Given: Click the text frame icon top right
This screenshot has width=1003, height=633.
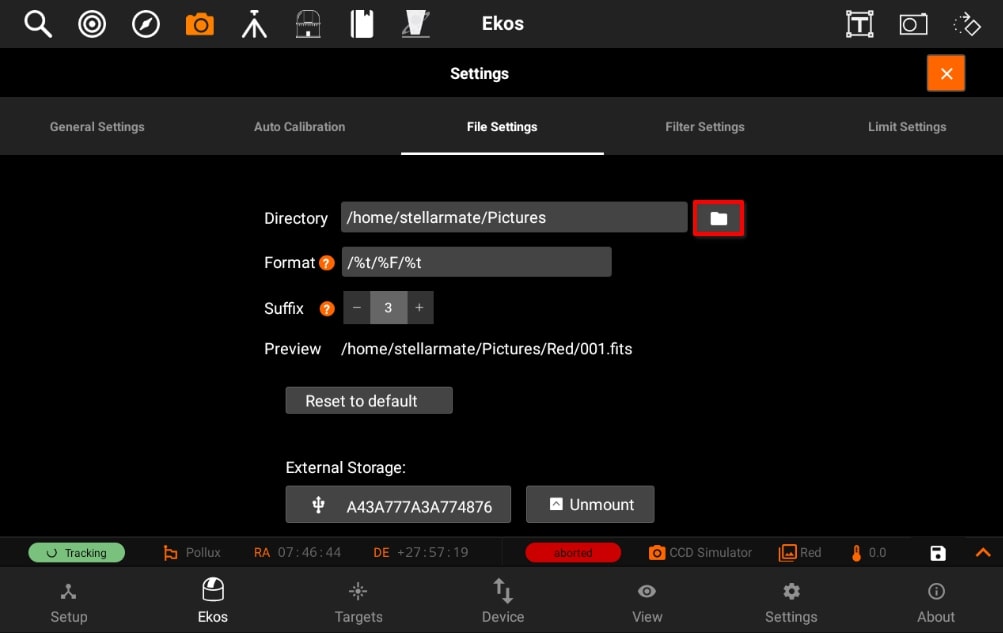Looking at the screenshot, I should click(x=860, y=24).
